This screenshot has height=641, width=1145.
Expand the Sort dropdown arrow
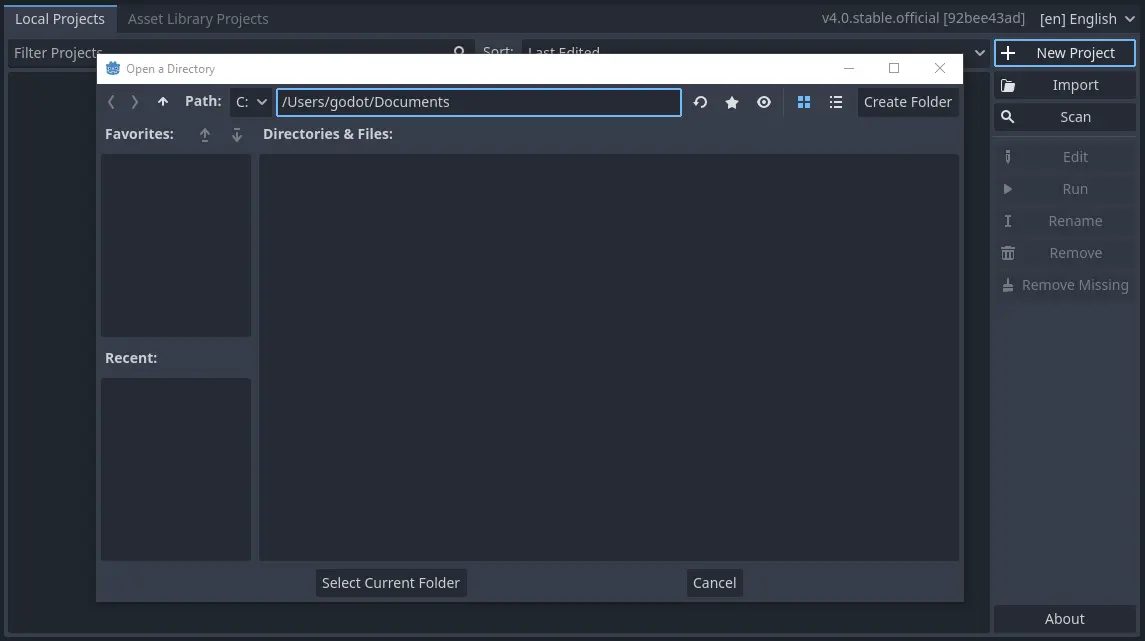tap(980, 53)
